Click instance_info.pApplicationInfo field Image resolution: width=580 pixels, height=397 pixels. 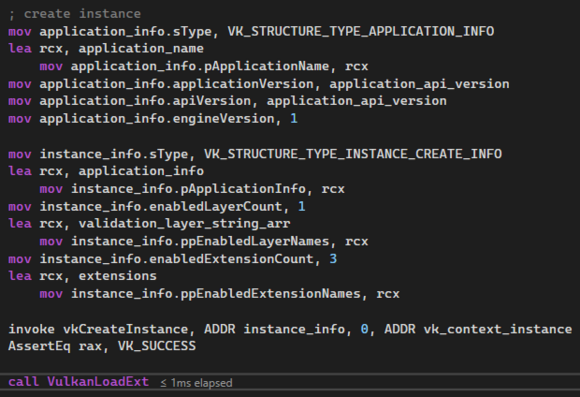(x=188, y=189)
